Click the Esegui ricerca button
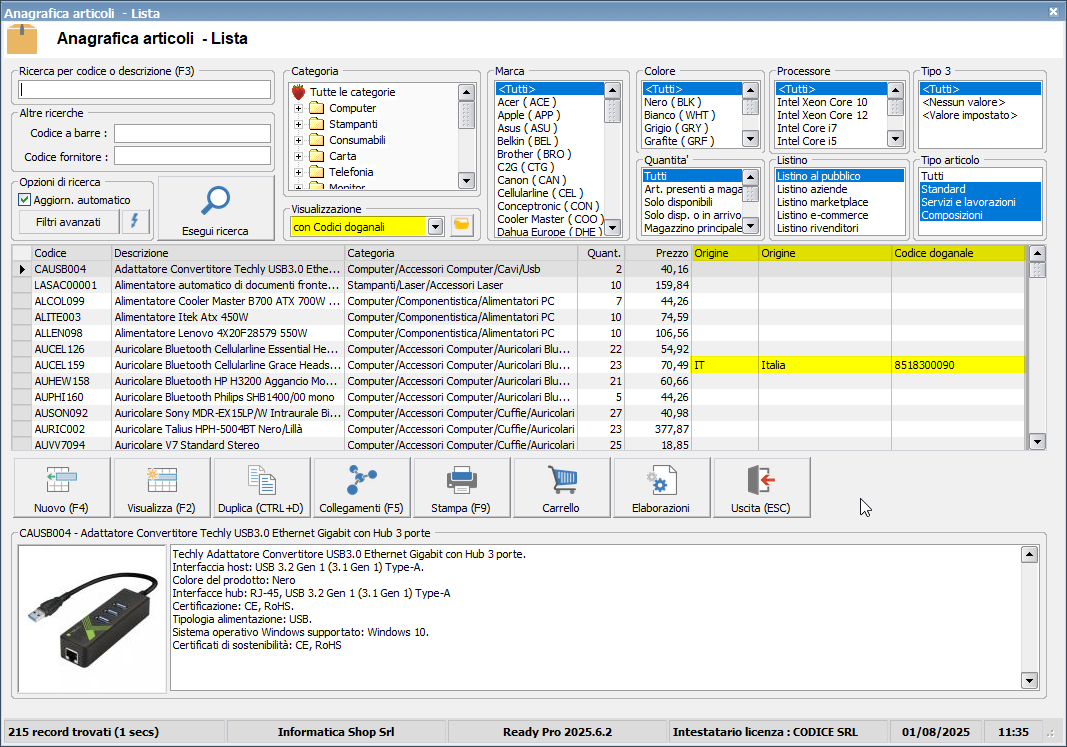This screenshot has width=1067, height=747. click(215, 209)
